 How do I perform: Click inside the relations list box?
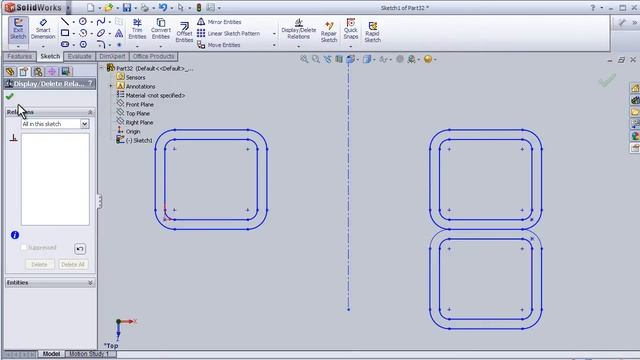tap(55, 179)
